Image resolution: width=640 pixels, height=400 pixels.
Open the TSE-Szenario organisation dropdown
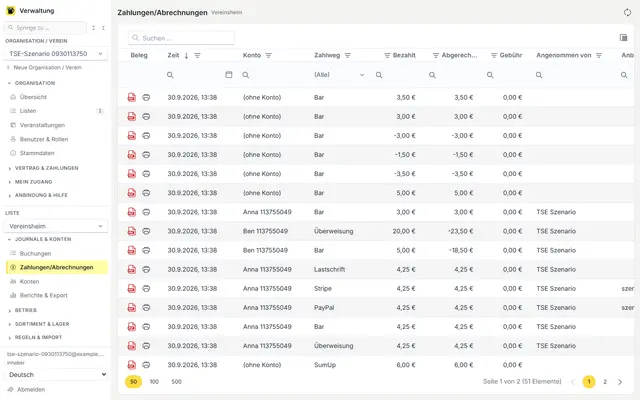pos(56,53)
